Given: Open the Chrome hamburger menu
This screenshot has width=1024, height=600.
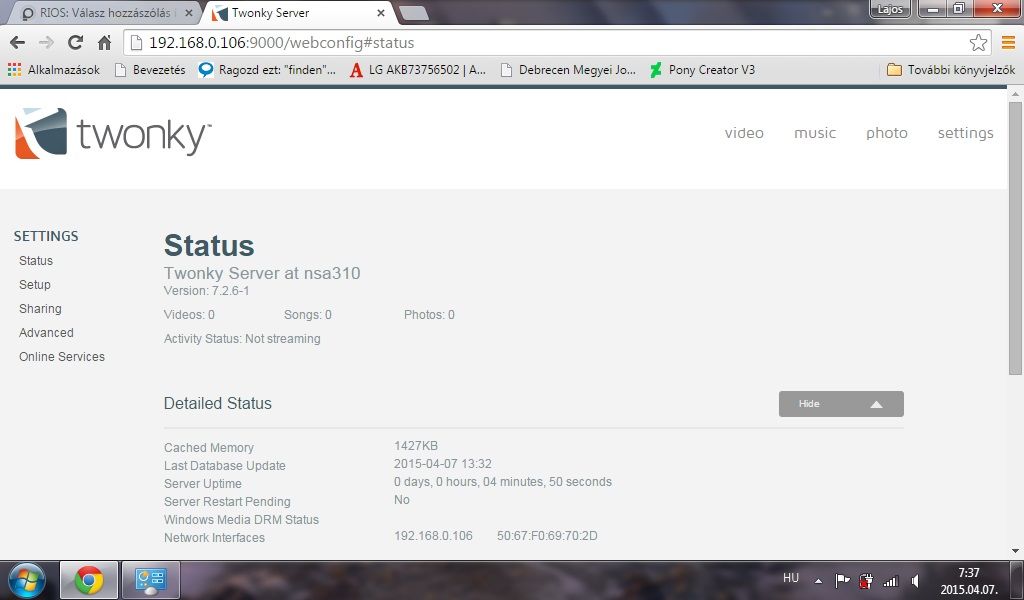Looking at the screenshot, I should click(x=1008, y=43).
